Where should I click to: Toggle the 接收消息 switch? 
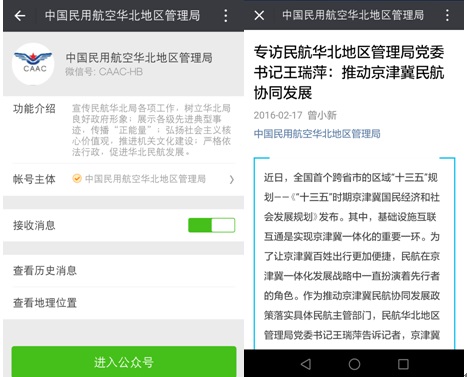[211, 225]
